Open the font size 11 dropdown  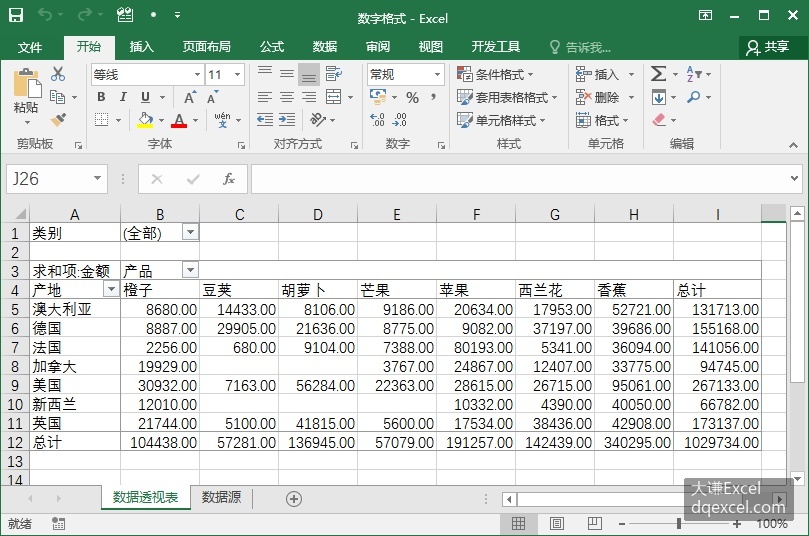click(x=237, y=75)
